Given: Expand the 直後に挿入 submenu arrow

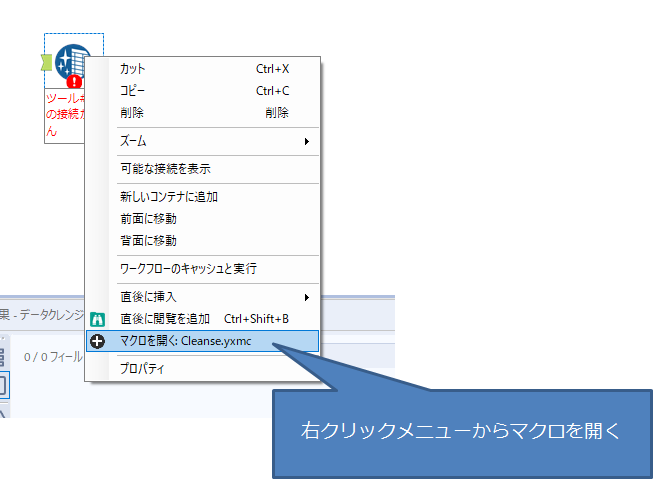Looking at the screenshot, I should [x=306, y=297].
